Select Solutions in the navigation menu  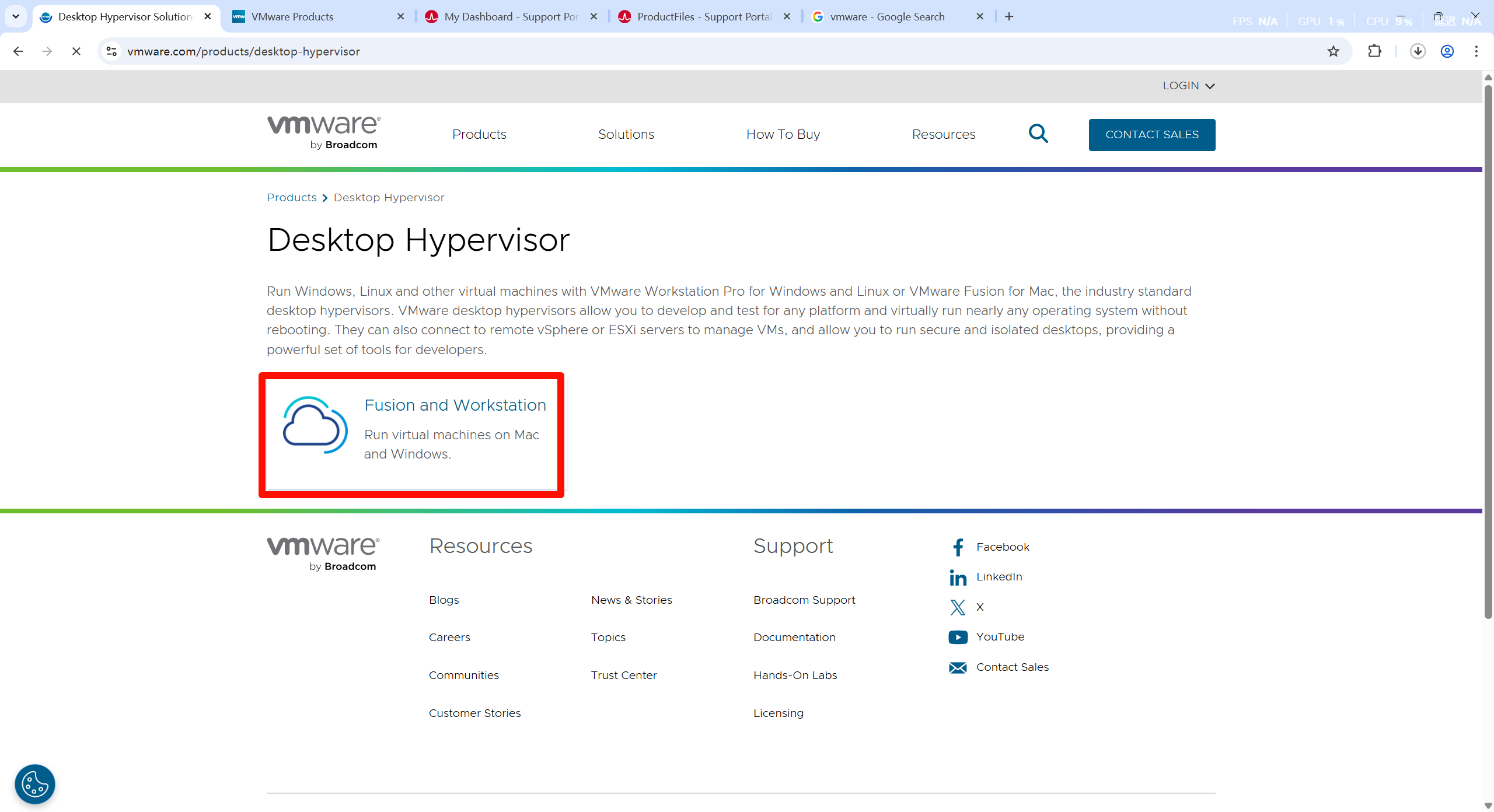click(626, 134)
